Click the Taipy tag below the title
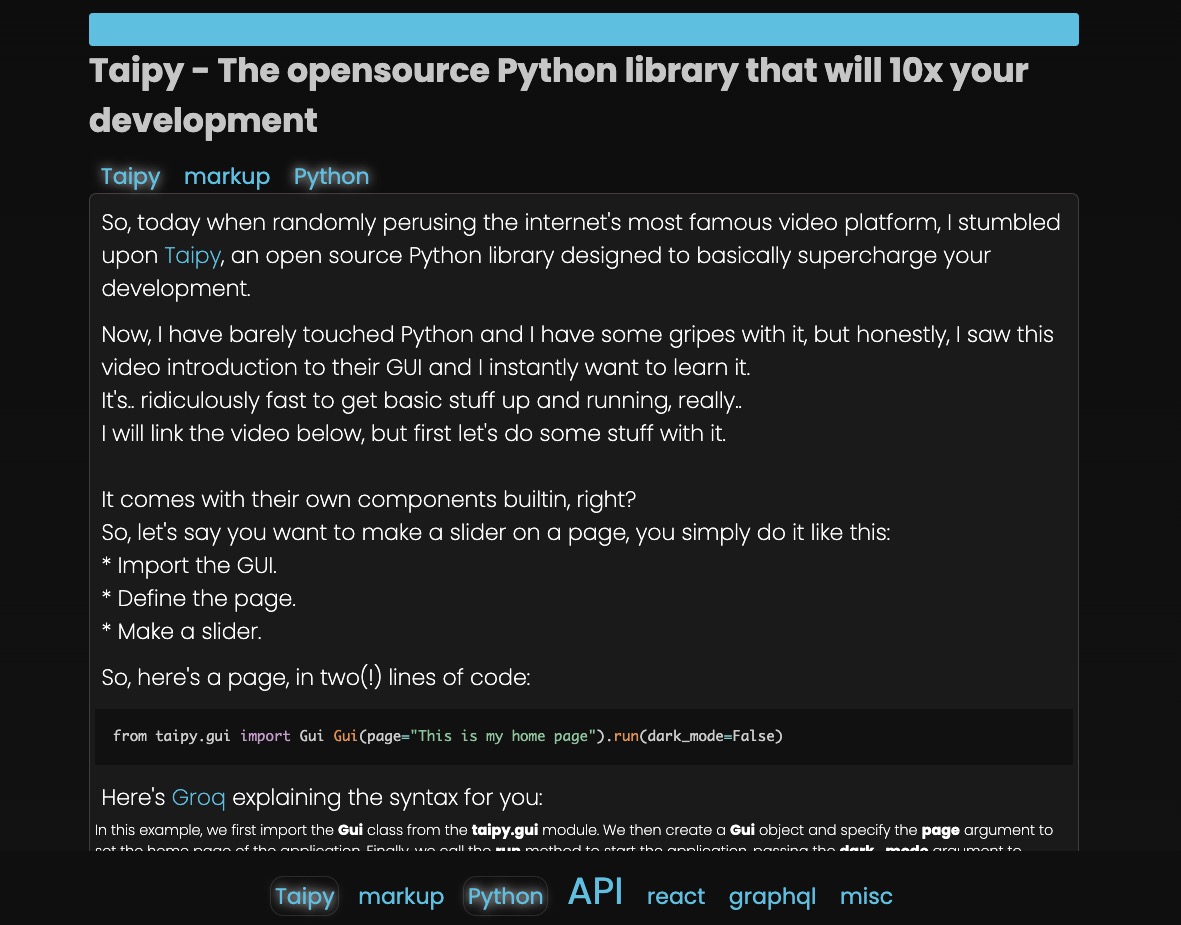Viewport: 1181px width, 925px height. point(130,176)
